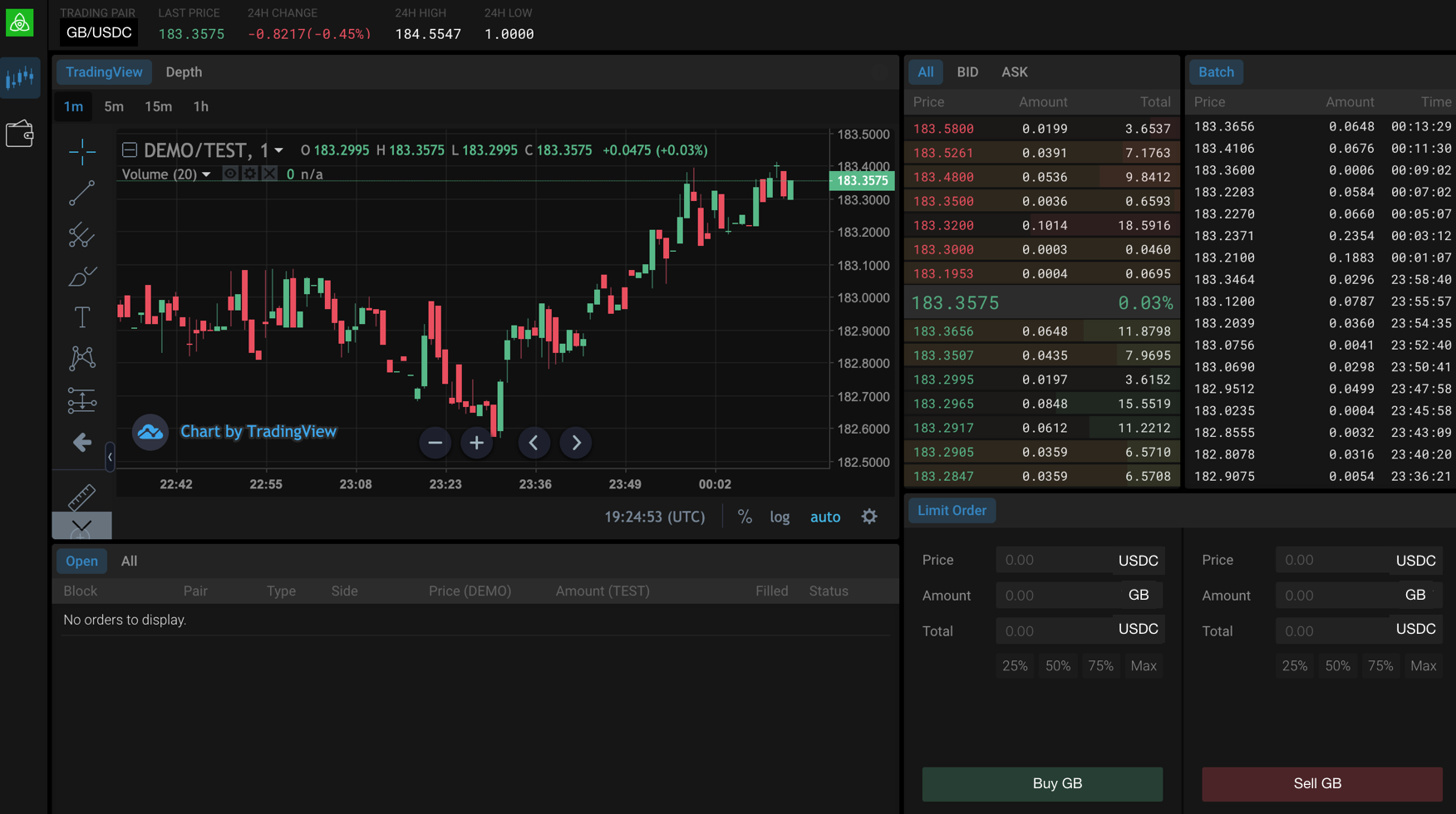
Task: Remove the Volume indicator
Action: [269, 174]
